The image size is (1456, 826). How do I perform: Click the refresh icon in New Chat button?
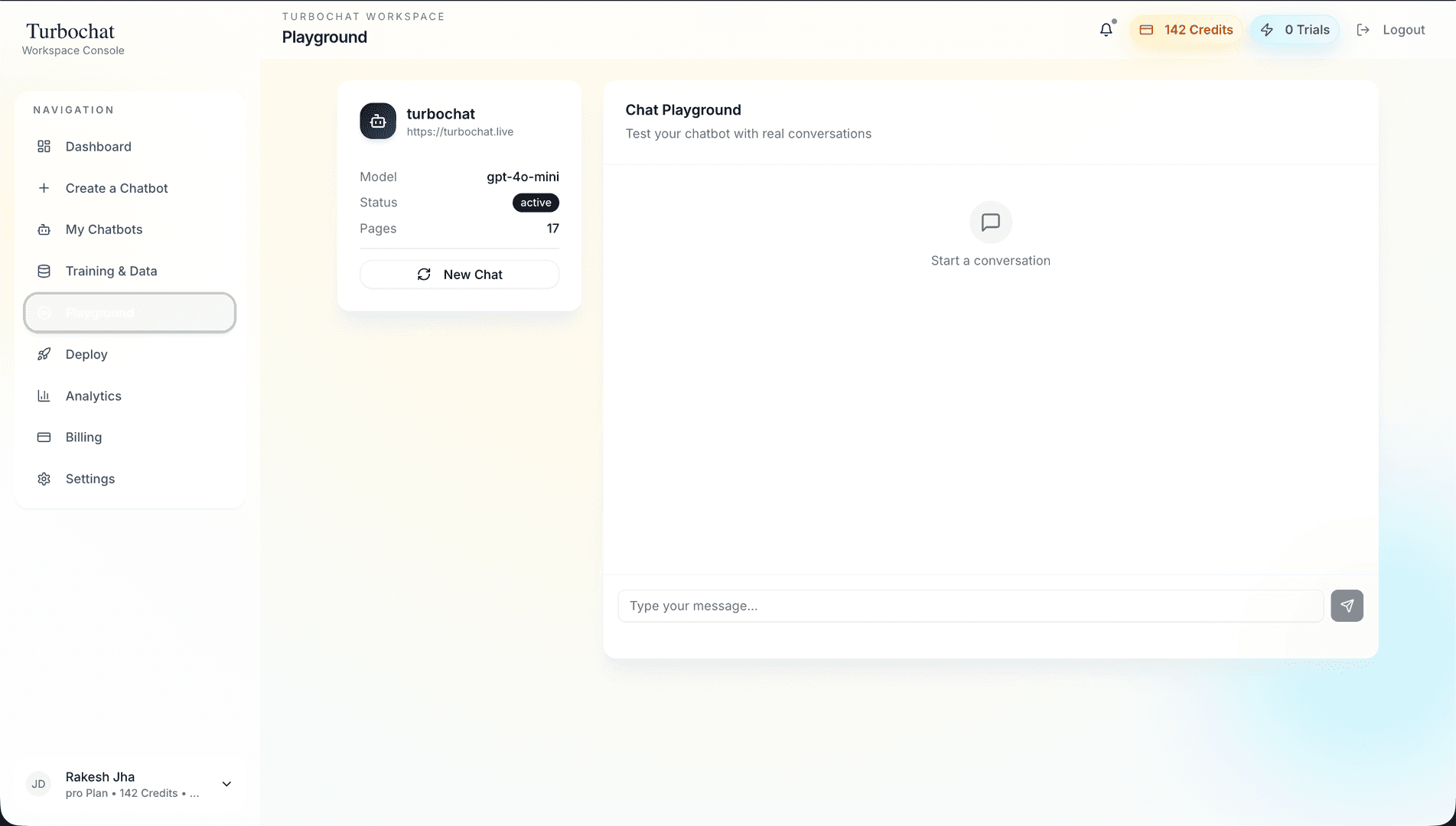[x=424, y=275]
